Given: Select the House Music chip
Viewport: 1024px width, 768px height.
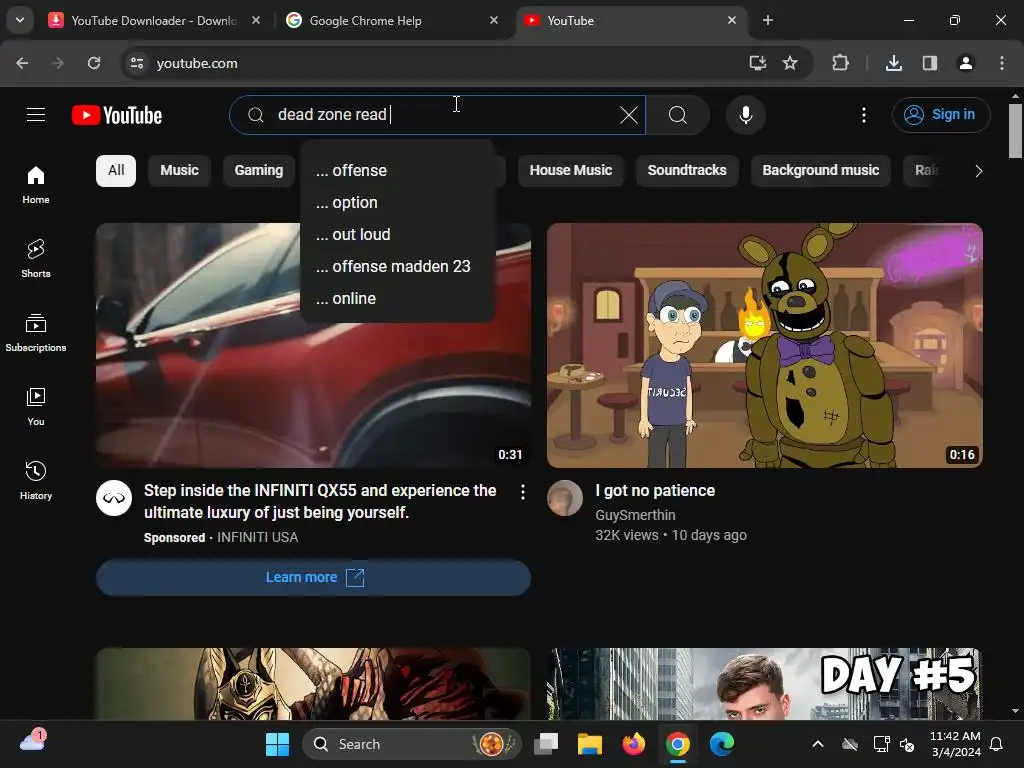Looking at the screenshot, I should coord(571,170).
